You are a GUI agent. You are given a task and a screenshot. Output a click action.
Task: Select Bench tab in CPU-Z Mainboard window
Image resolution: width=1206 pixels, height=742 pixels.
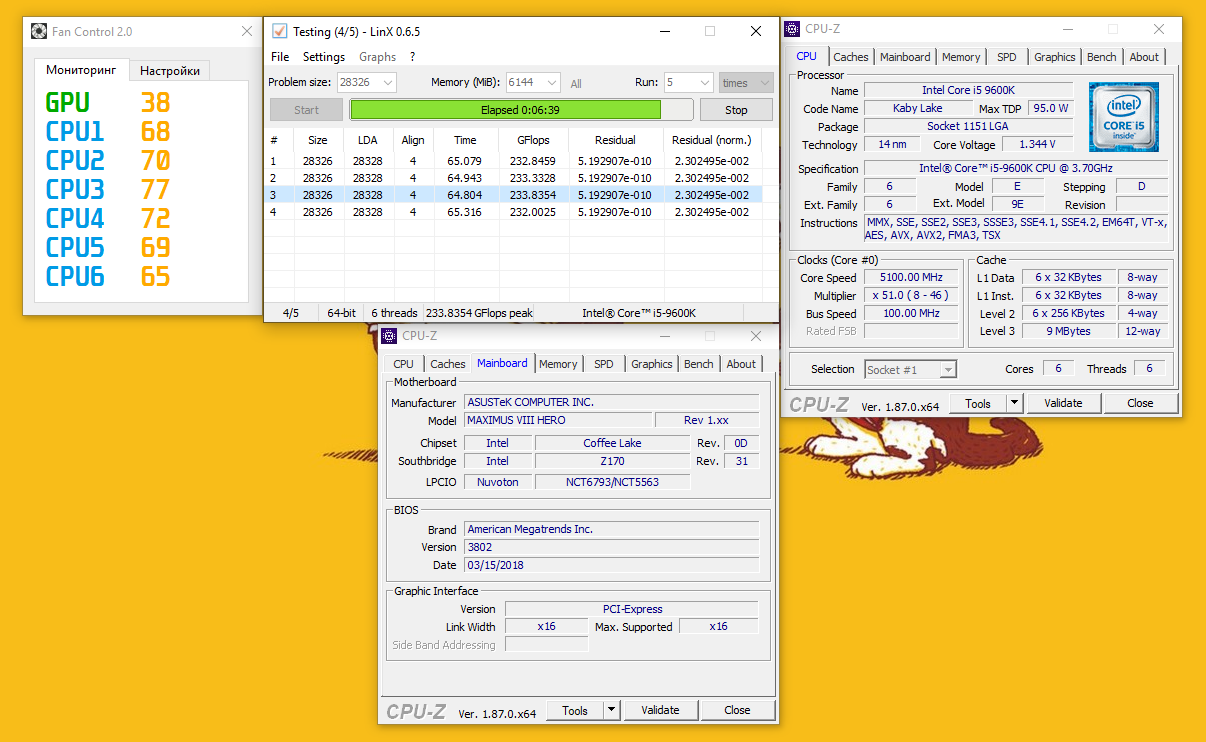699,364
